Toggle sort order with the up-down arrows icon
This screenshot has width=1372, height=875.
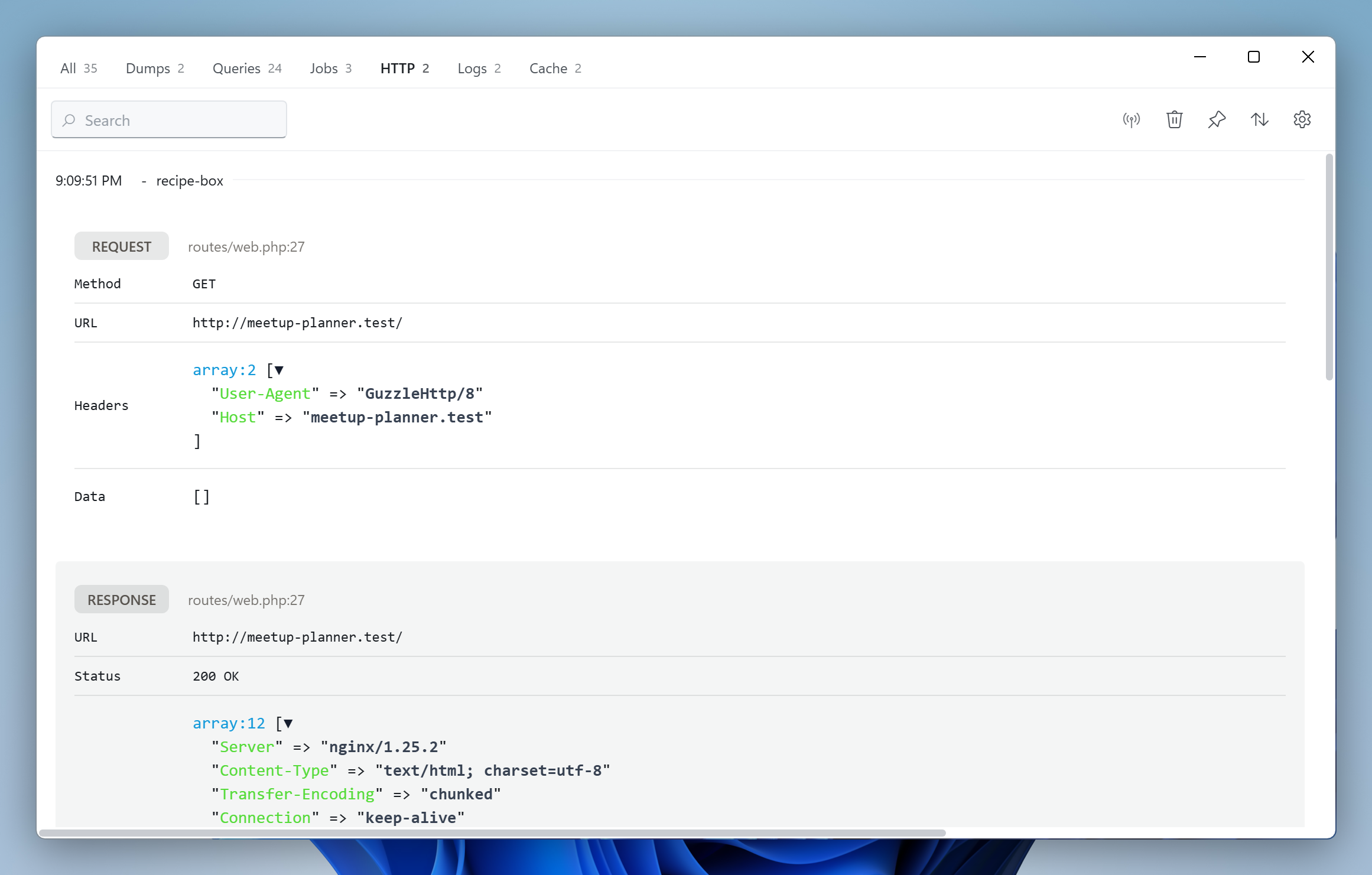pyautogui.click(x=1259, y=120)
